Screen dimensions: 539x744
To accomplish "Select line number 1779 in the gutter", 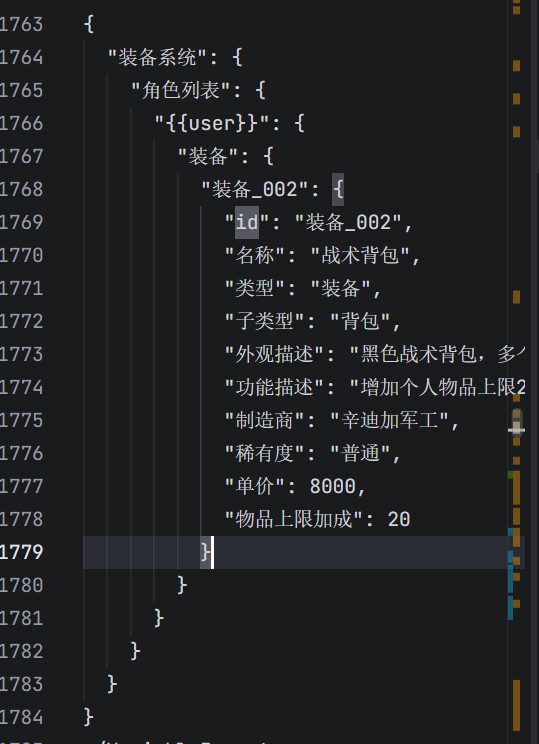I will (x=21, y=552).
